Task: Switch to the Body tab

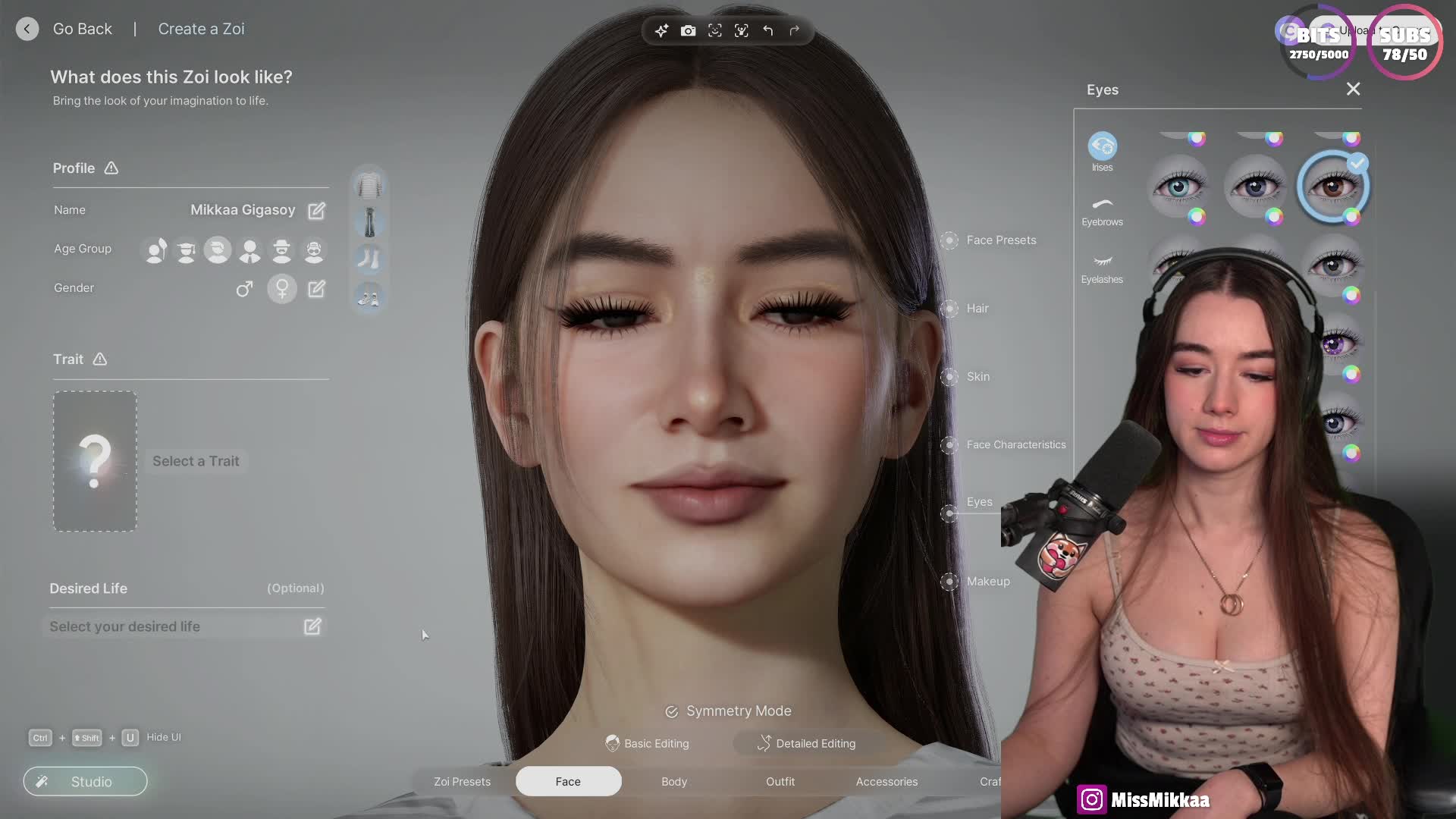Action: (673, 781)
